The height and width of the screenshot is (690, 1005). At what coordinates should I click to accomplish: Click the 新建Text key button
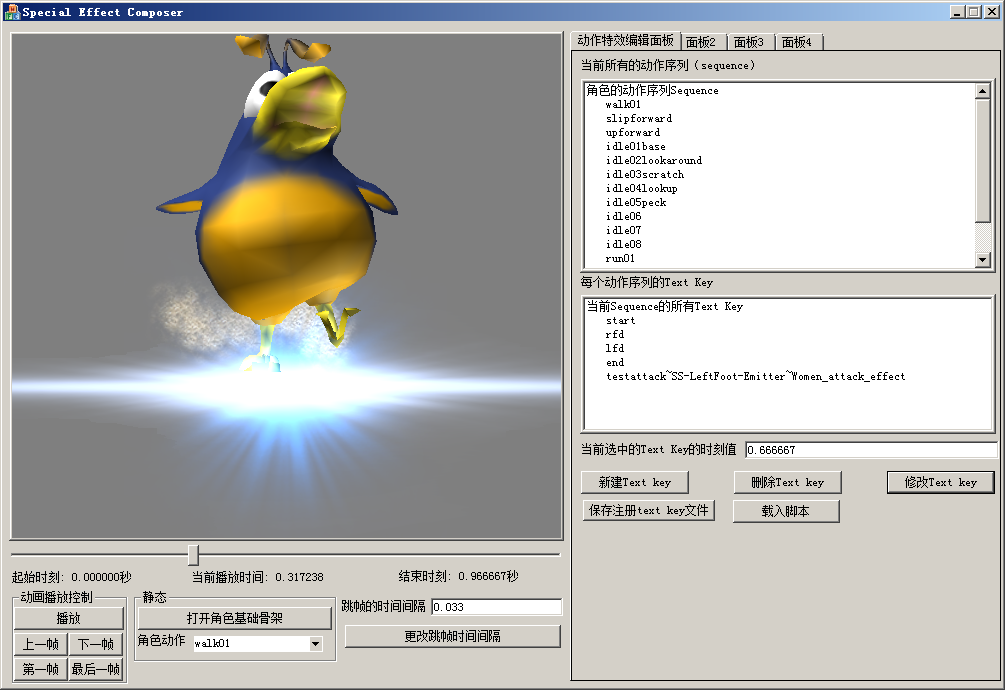coord(635,482)
